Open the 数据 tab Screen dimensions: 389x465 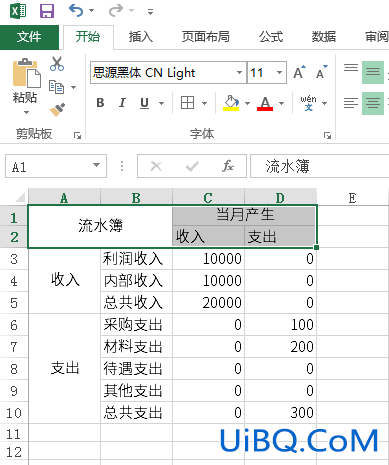(x=324, y=37)
